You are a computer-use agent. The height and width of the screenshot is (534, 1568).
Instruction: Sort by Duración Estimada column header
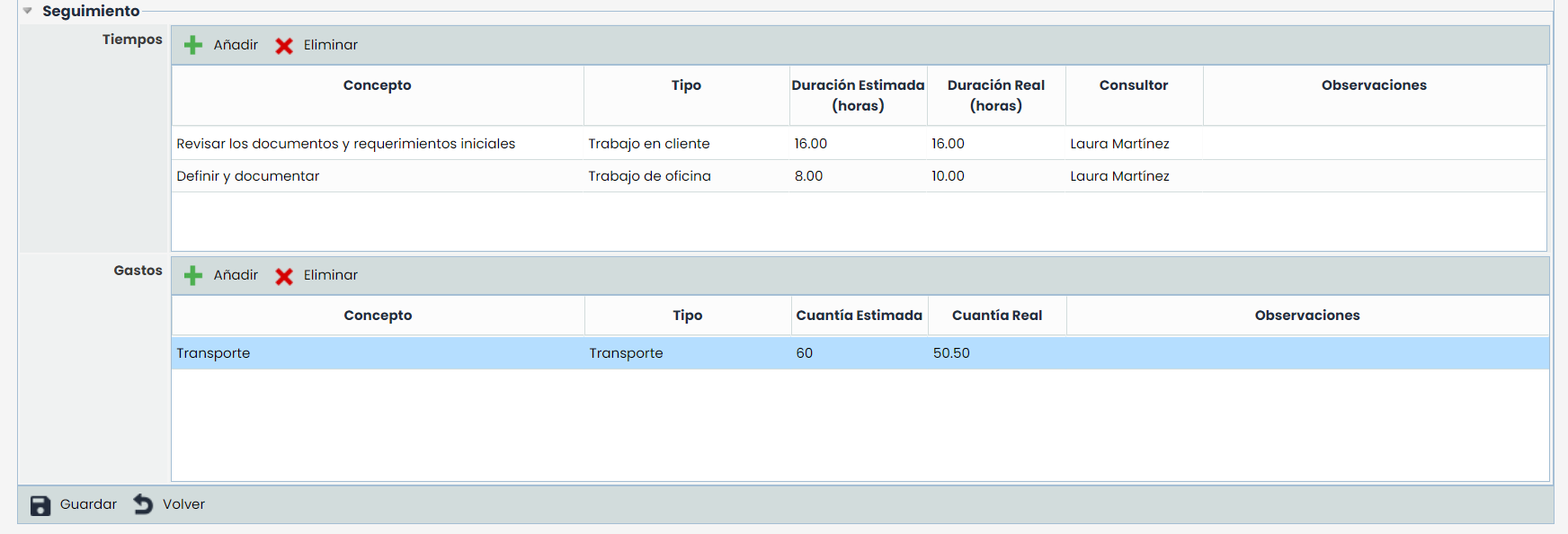pos(858,94)
